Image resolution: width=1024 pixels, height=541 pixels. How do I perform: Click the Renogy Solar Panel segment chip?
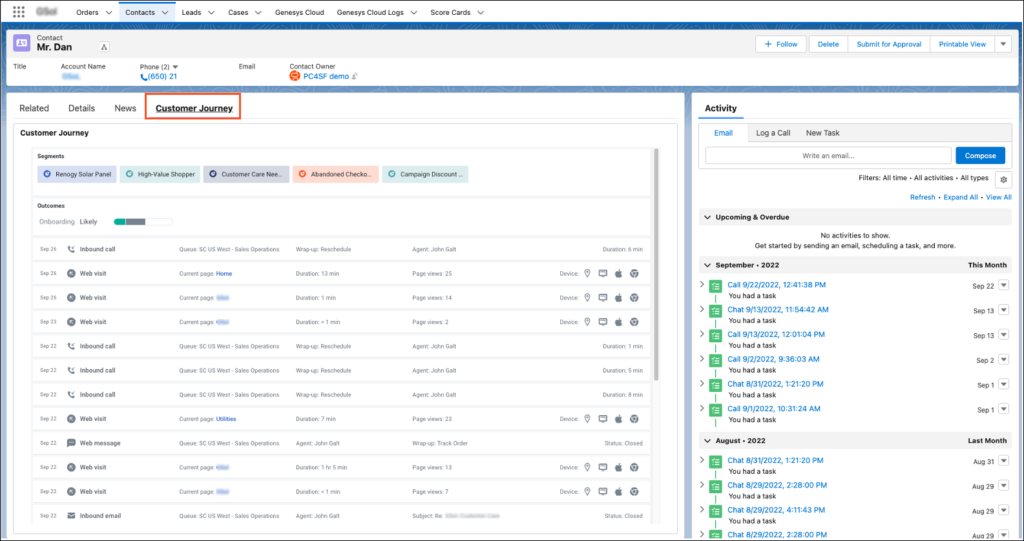[x=77, y=174]
